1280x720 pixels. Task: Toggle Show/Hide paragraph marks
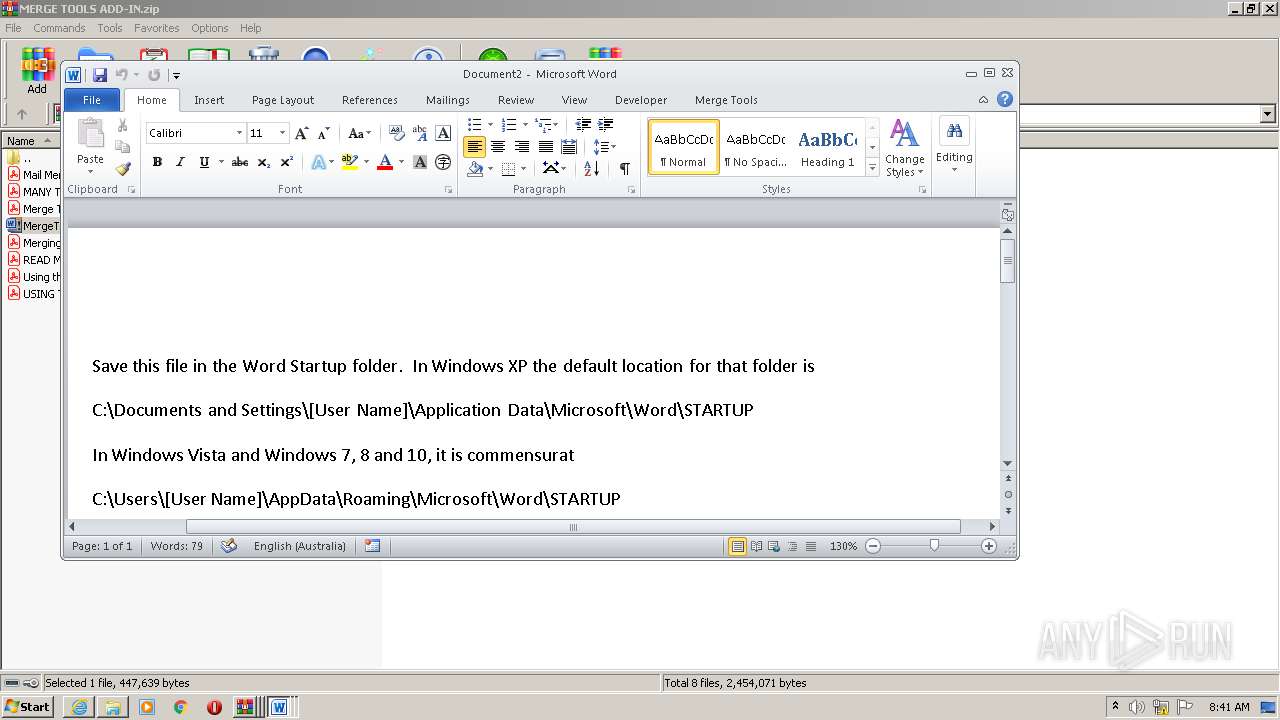pyautogui.click(x=624, y=169)
